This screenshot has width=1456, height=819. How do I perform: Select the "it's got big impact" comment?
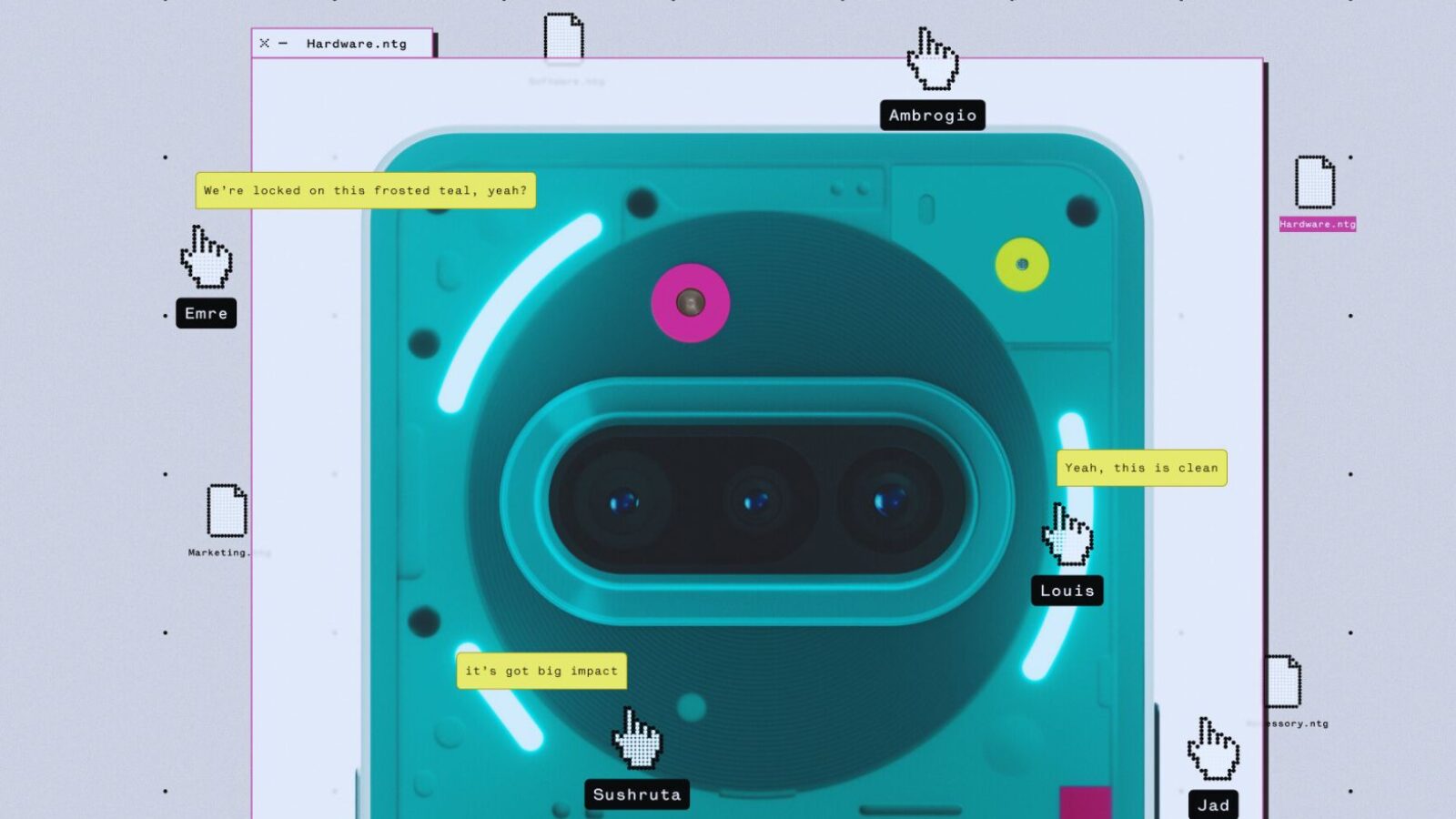point(542,671)
